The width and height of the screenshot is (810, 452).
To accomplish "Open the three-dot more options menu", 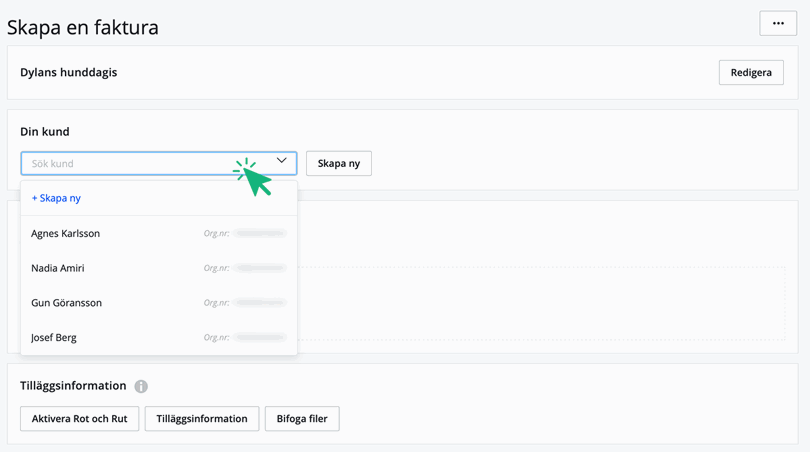I will [x=777, y=23].
